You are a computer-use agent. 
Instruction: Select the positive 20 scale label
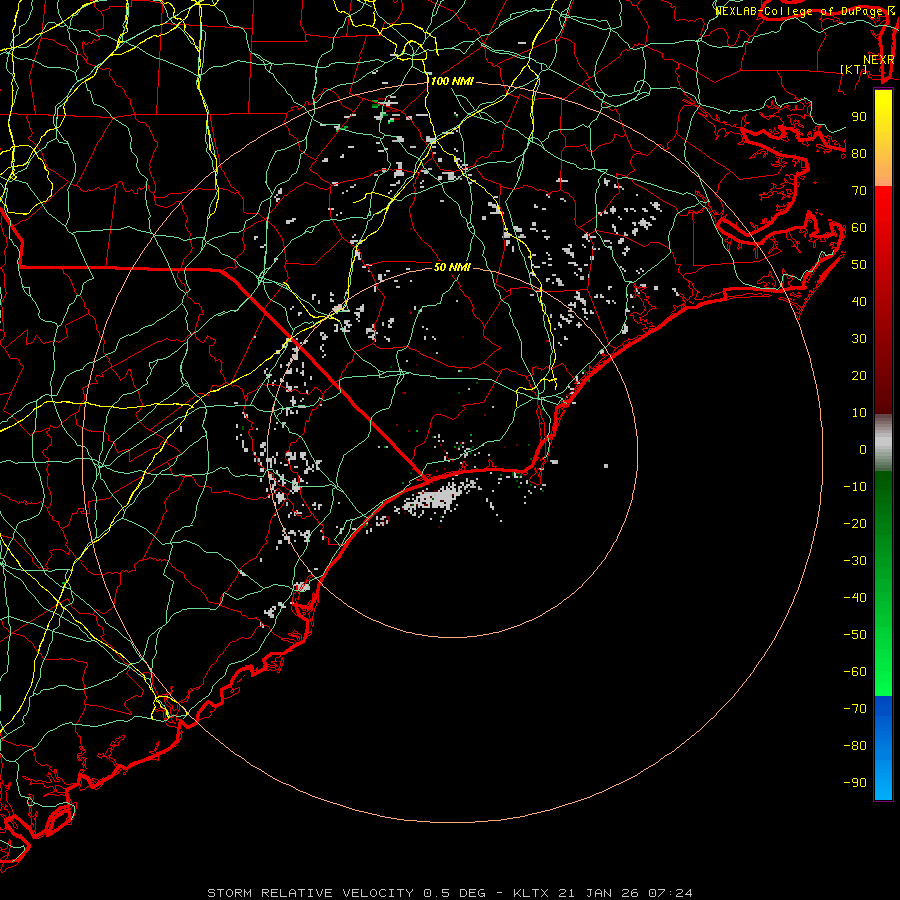[x=859, y=376]
